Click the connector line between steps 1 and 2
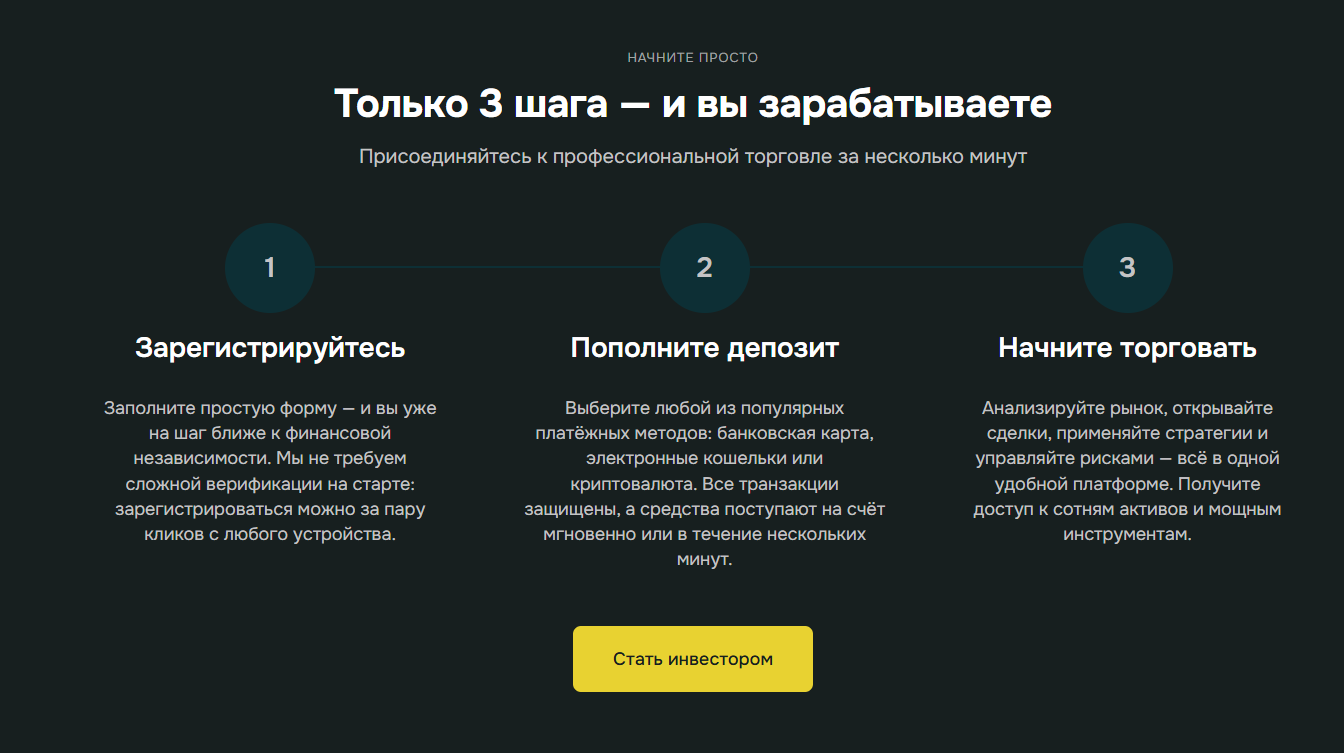 point(487,268)
